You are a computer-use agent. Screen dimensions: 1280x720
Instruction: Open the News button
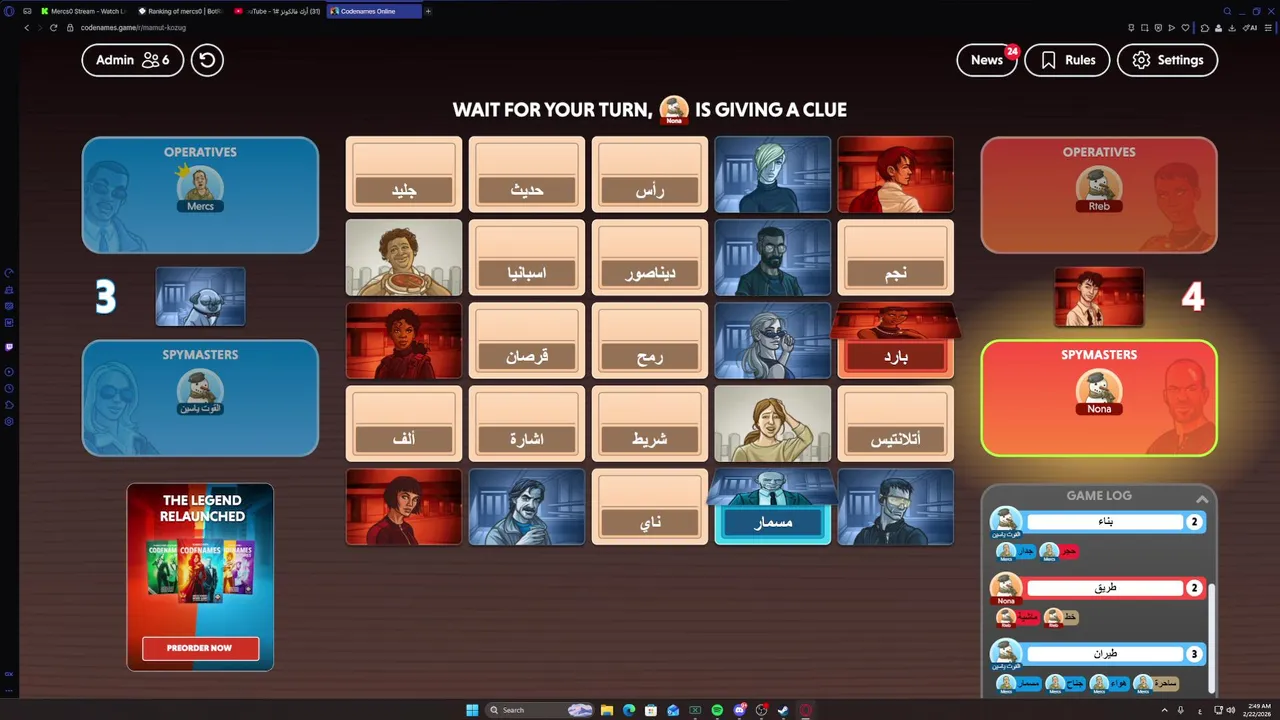pyautogui.click(x=986, y=60)
